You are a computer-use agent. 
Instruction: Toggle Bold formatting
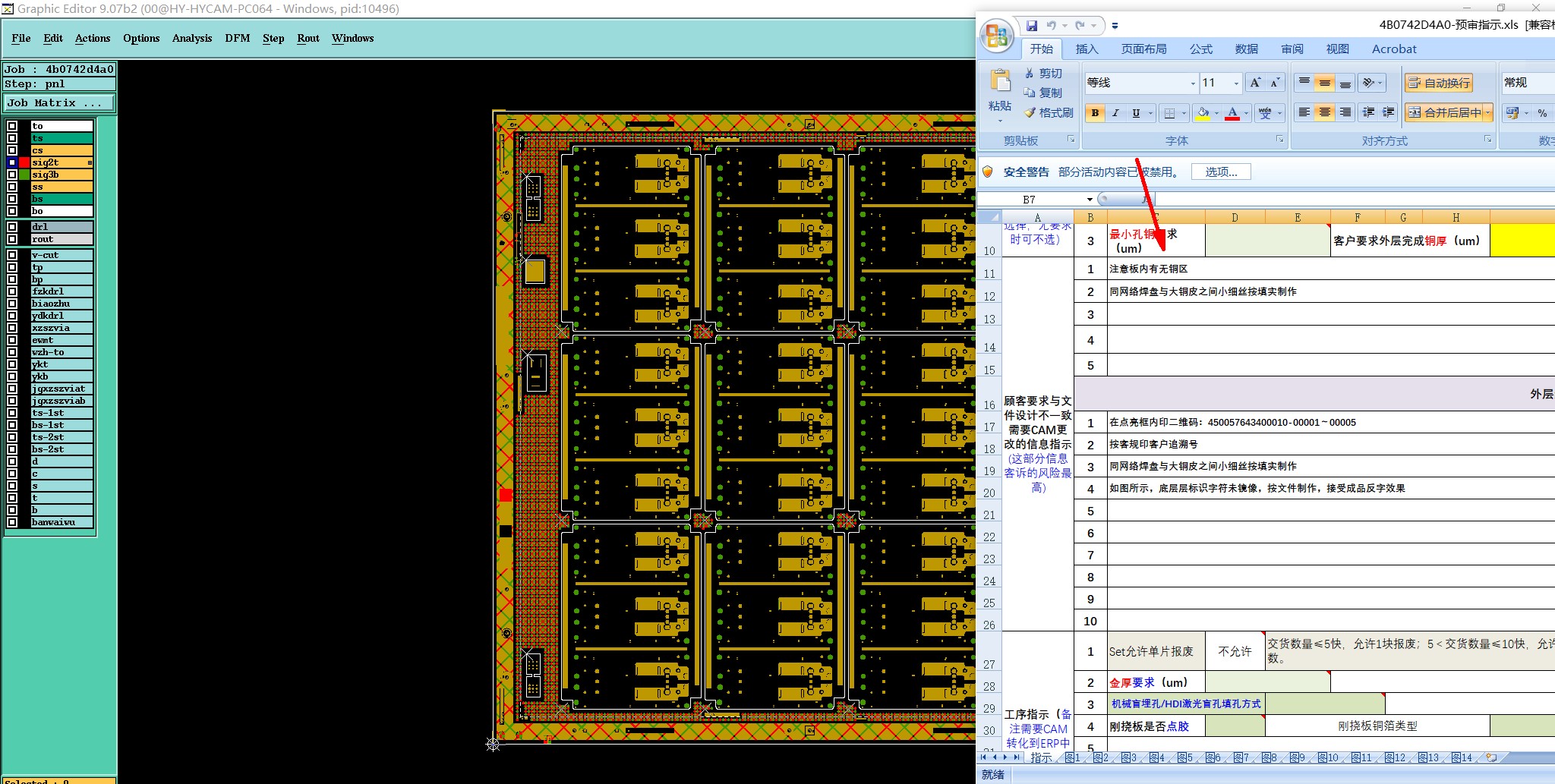[x=1095, y=113]
